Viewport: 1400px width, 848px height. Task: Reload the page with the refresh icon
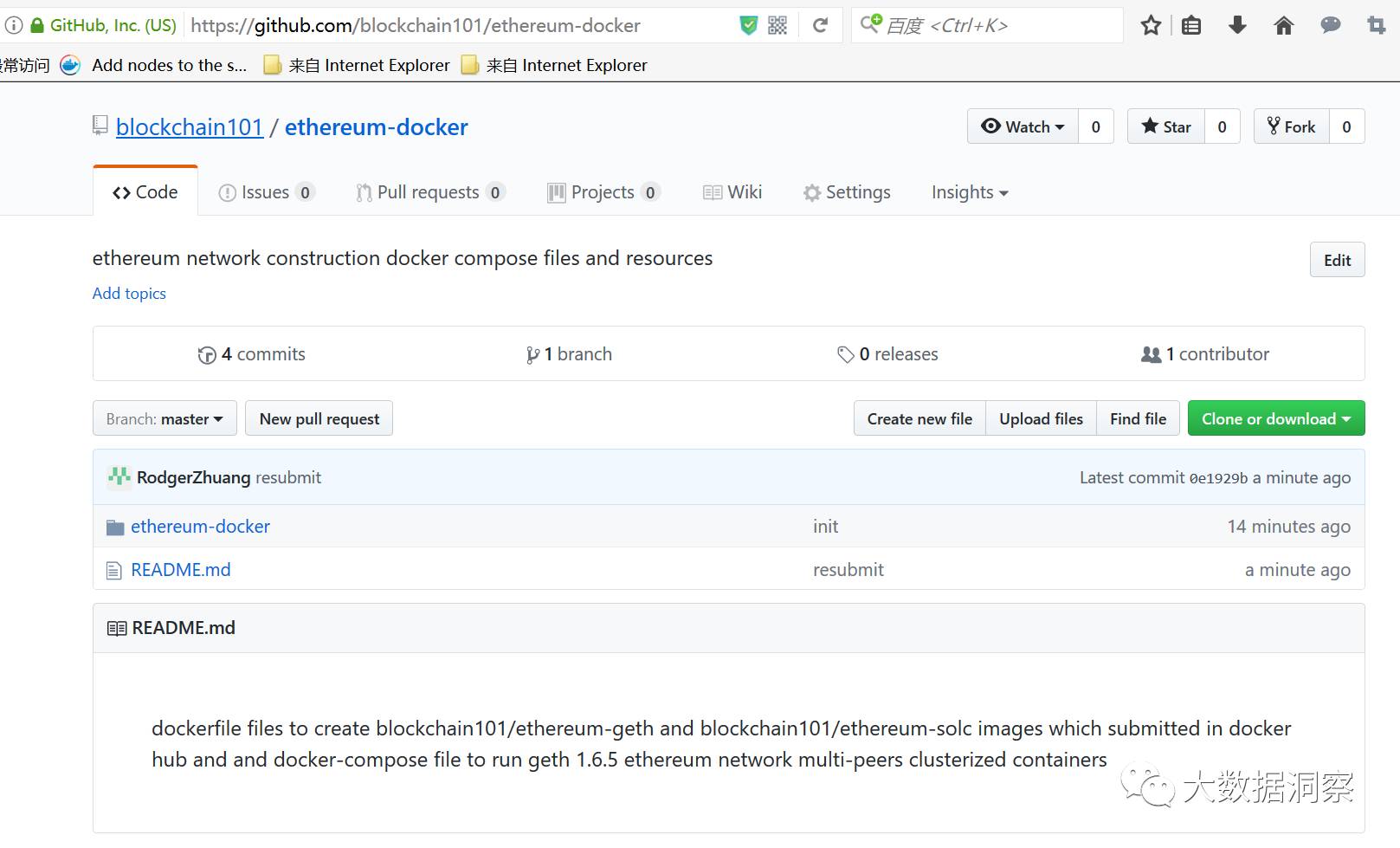coord(820,25)
